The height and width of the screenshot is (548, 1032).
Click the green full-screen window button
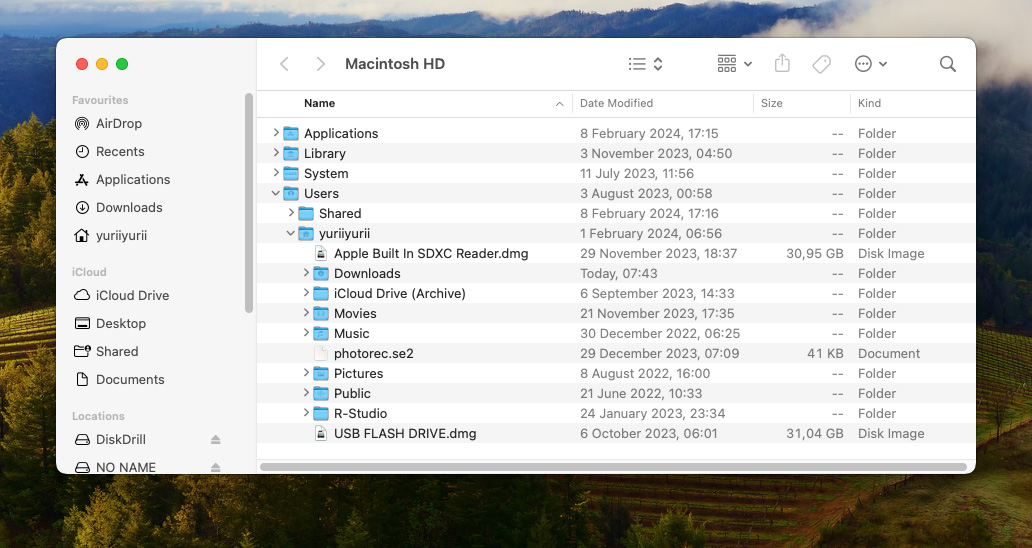(x=122, y=64)
